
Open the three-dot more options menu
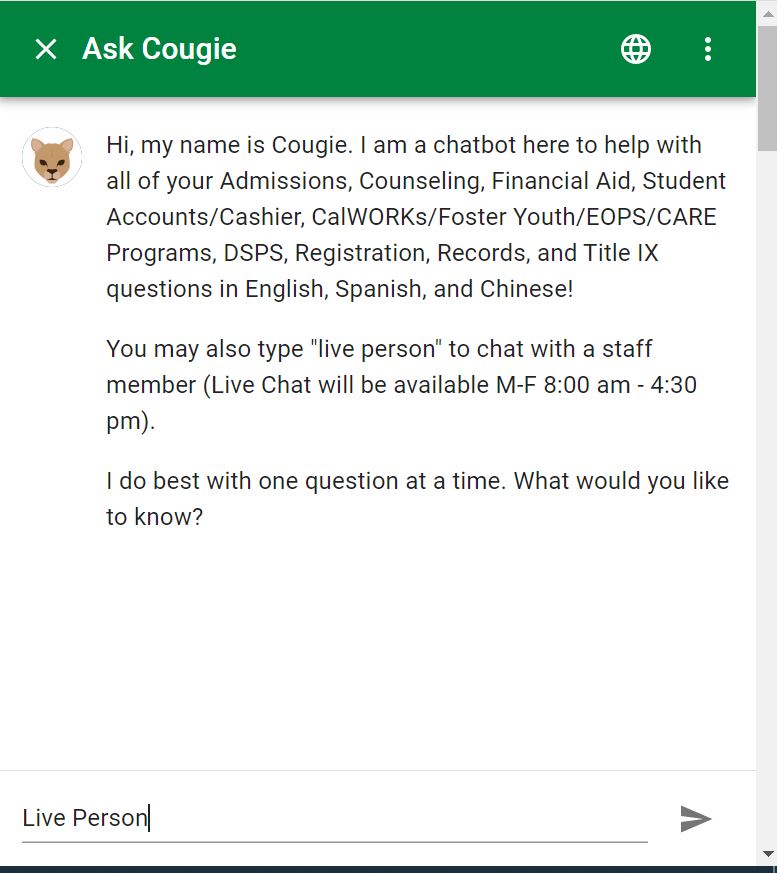(708, 49)
